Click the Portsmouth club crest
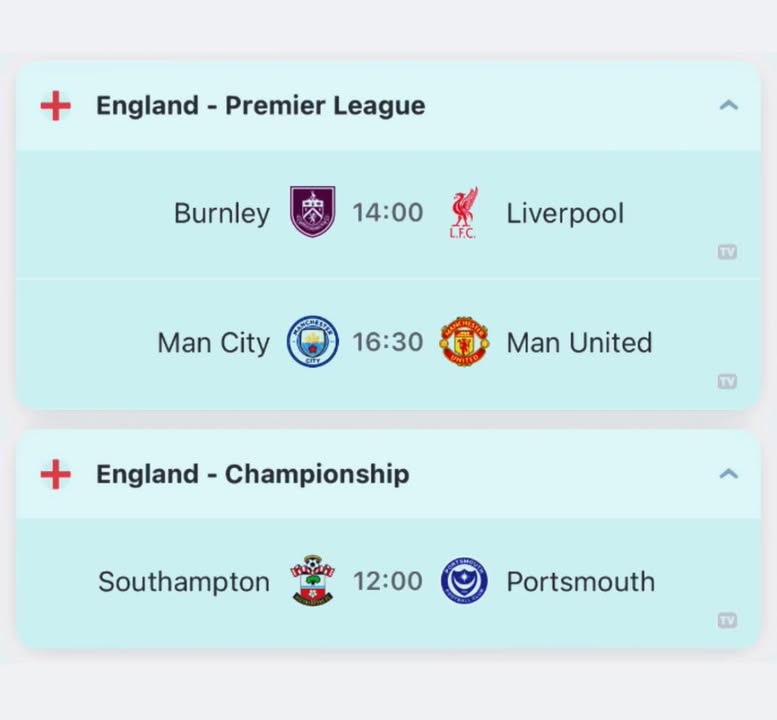 (464, 580)
